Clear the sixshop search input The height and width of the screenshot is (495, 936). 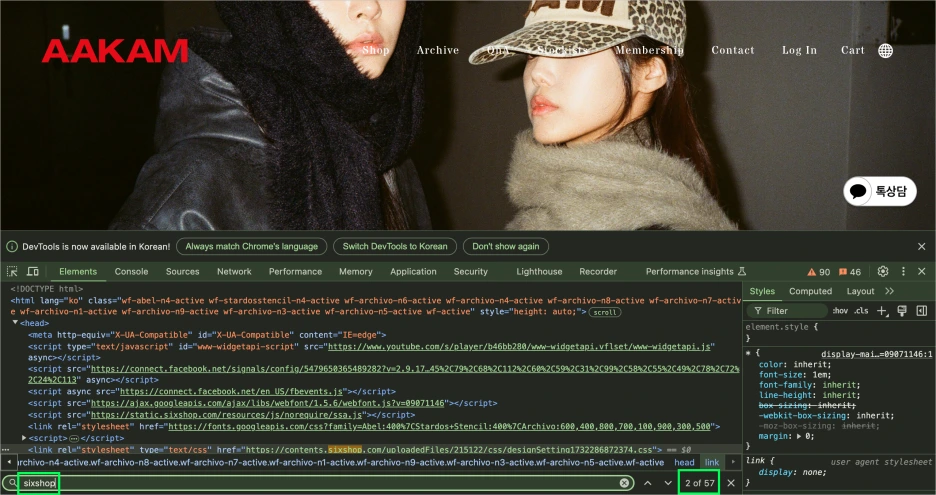[624, 483]
